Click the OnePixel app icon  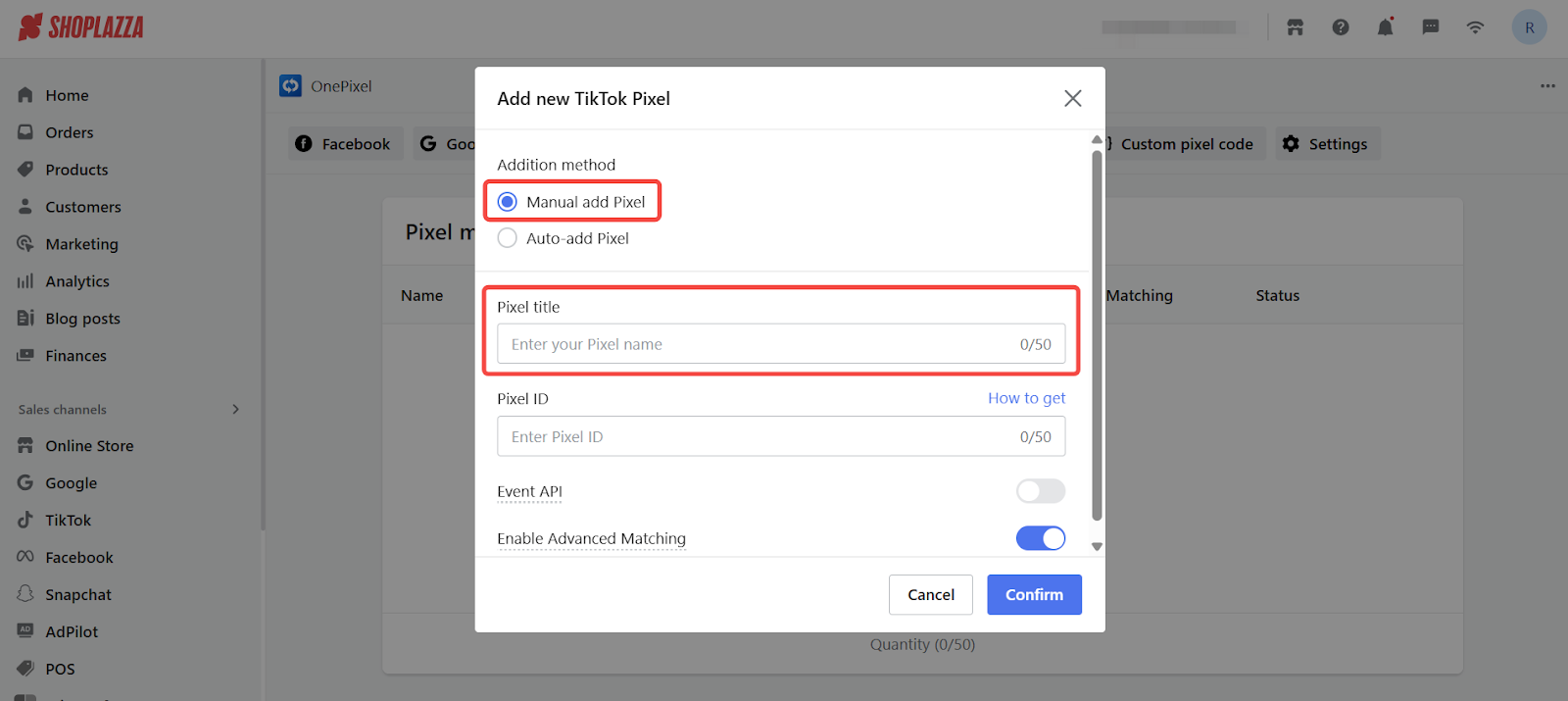point(290,86)
